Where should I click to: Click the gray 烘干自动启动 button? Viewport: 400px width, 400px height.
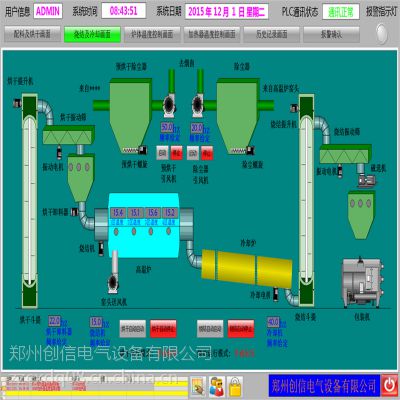133,329
